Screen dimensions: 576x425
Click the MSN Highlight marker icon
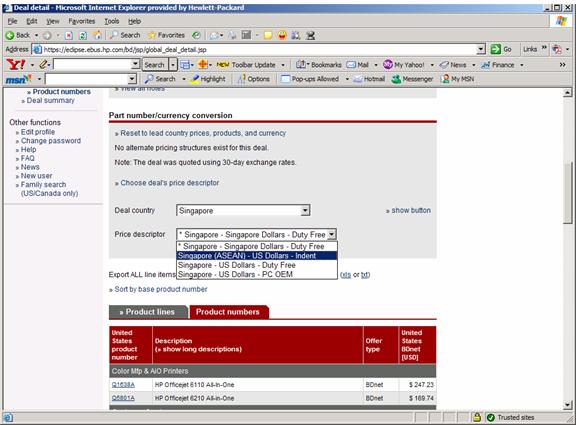point(208,79)
